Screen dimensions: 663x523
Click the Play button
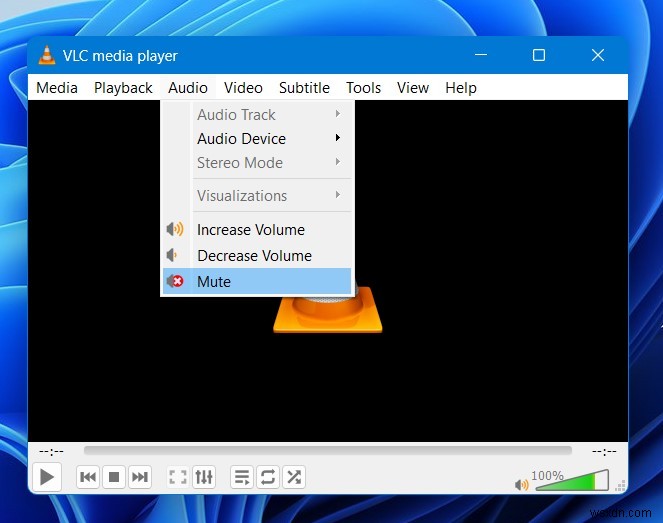(x=47, y=477)
